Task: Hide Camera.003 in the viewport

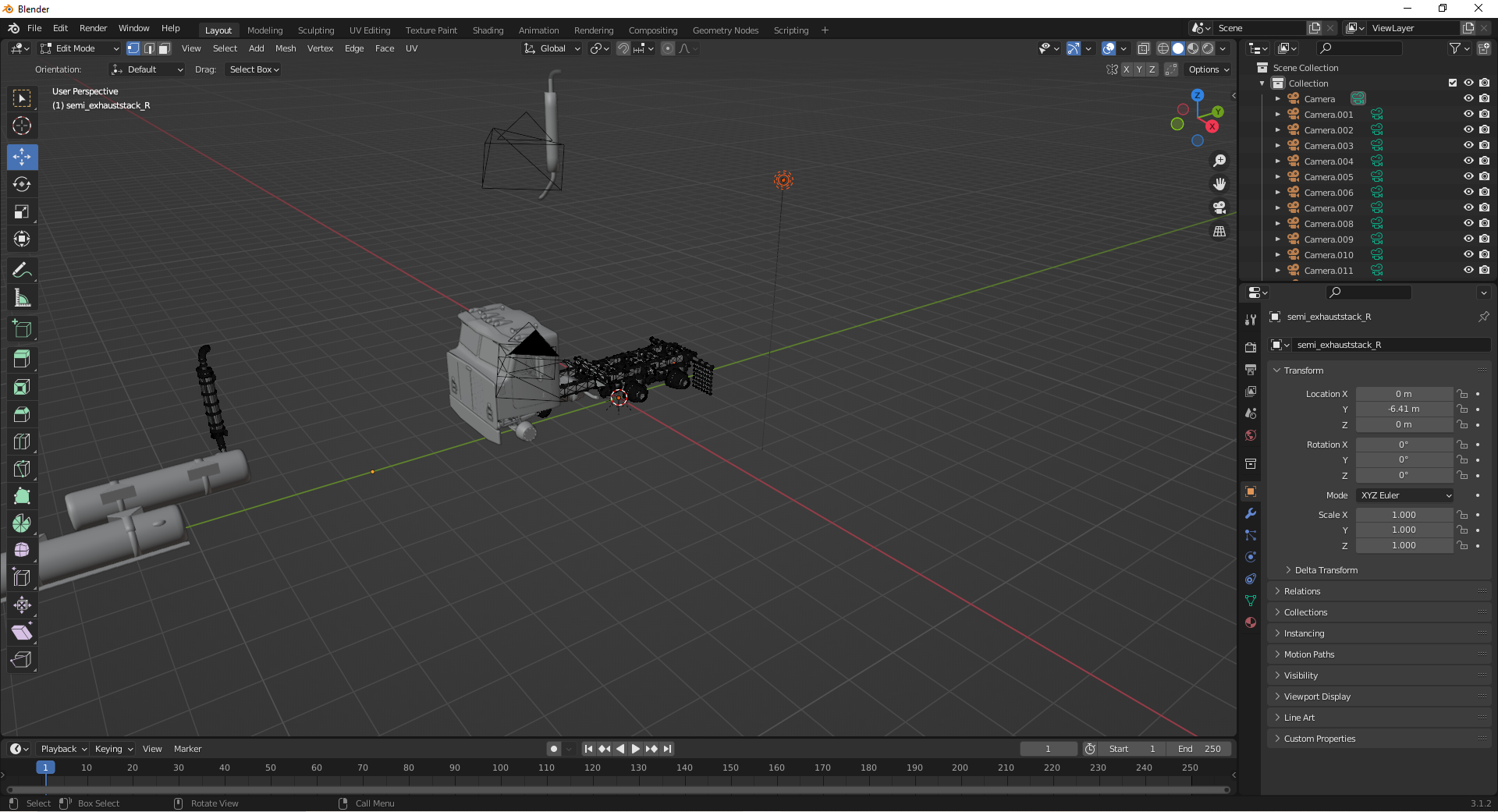Action: coord(1468,145)
